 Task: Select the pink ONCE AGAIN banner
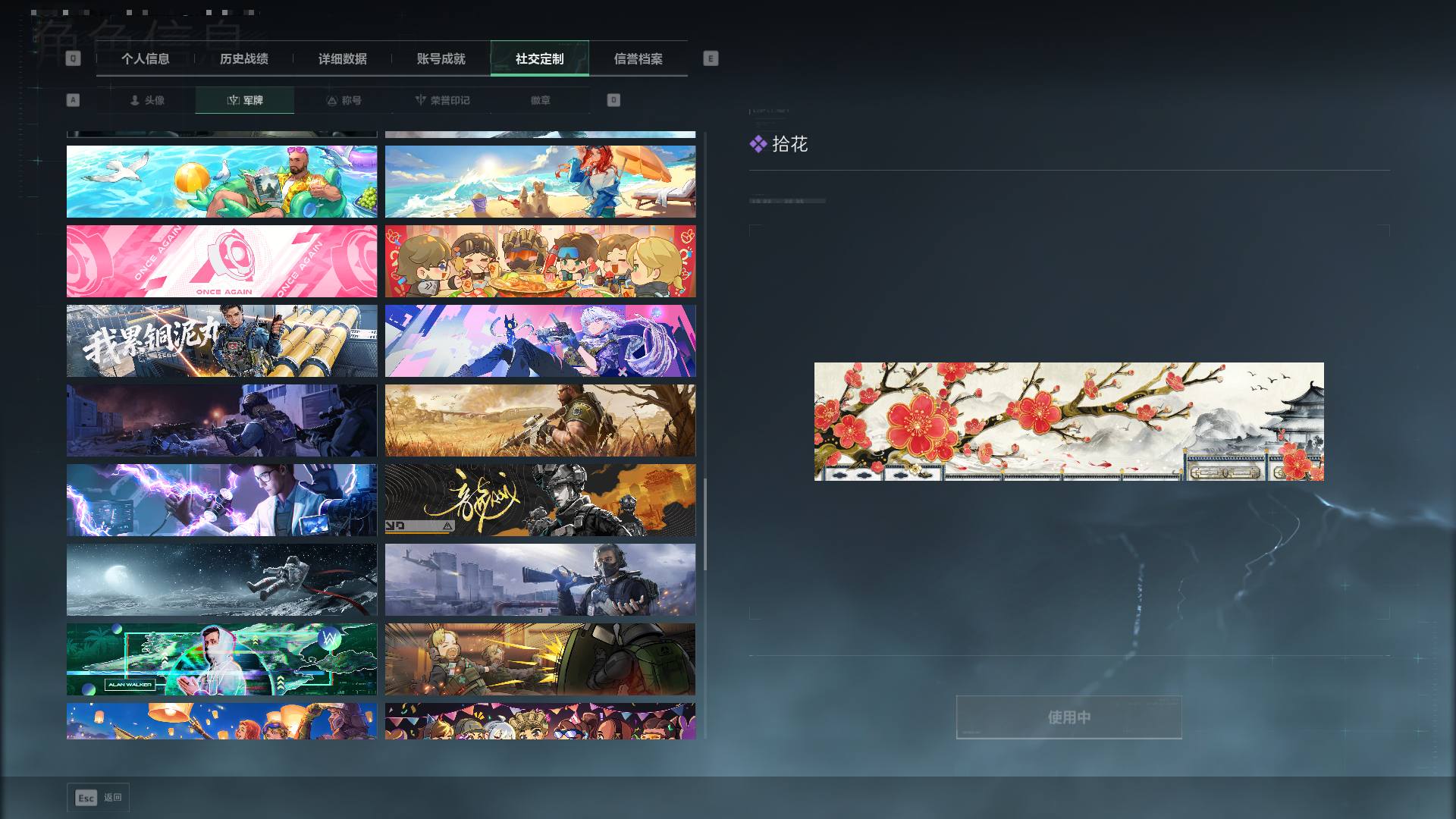(x=221, y=262)
